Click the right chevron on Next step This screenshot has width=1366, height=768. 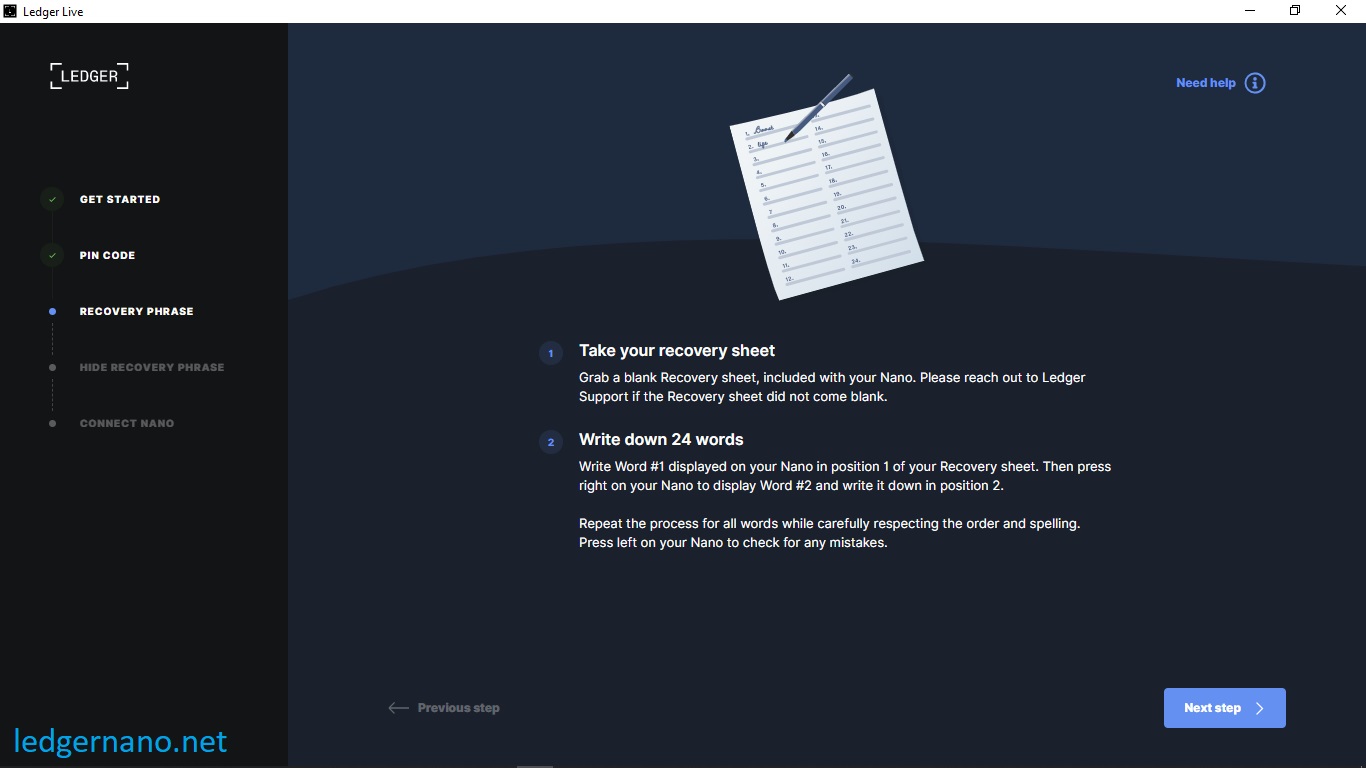pyautogui.click(x=1260, y=708)
